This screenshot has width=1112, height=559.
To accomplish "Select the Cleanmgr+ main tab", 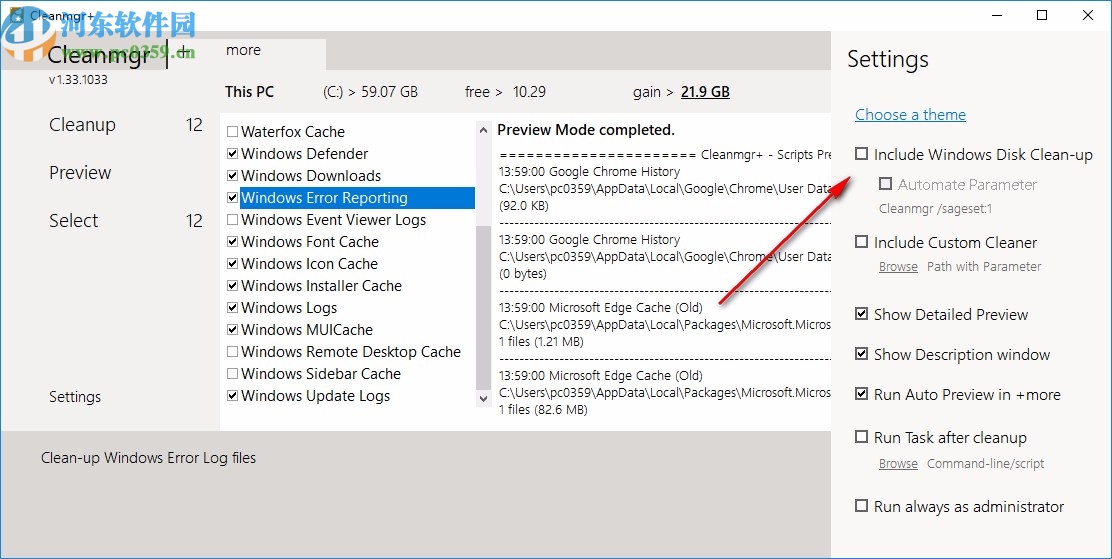I will coord(99,55).
